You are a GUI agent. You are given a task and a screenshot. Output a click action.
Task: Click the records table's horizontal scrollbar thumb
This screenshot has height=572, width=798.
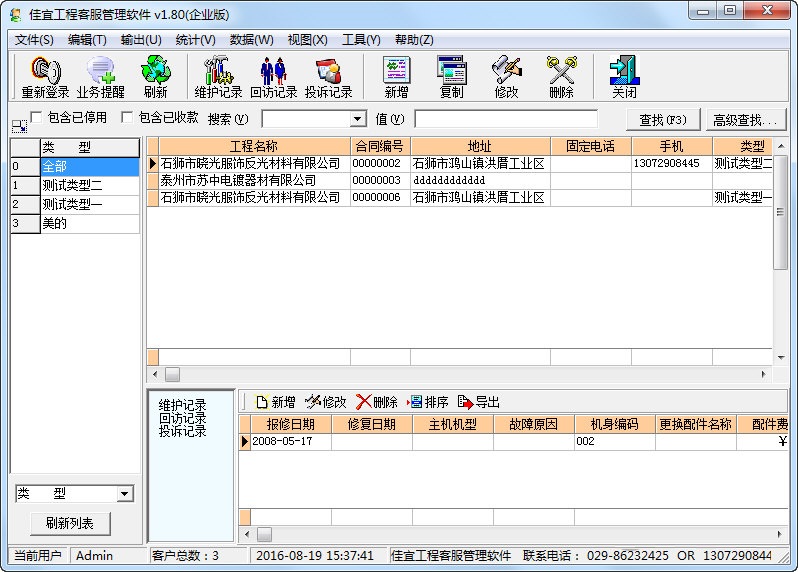[264, 534]
